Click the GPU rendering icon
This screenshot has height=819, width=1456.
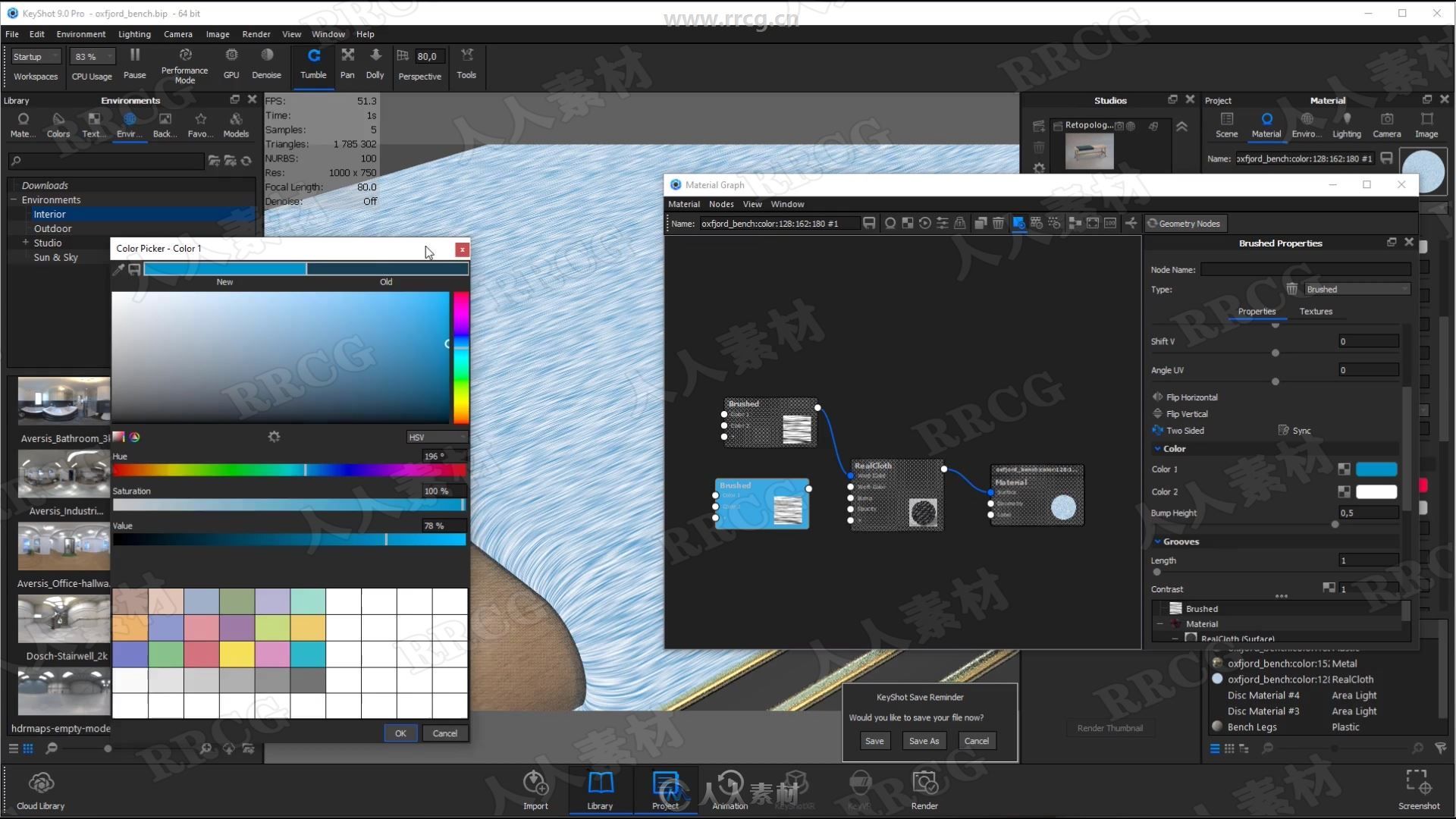coord(230,63)
